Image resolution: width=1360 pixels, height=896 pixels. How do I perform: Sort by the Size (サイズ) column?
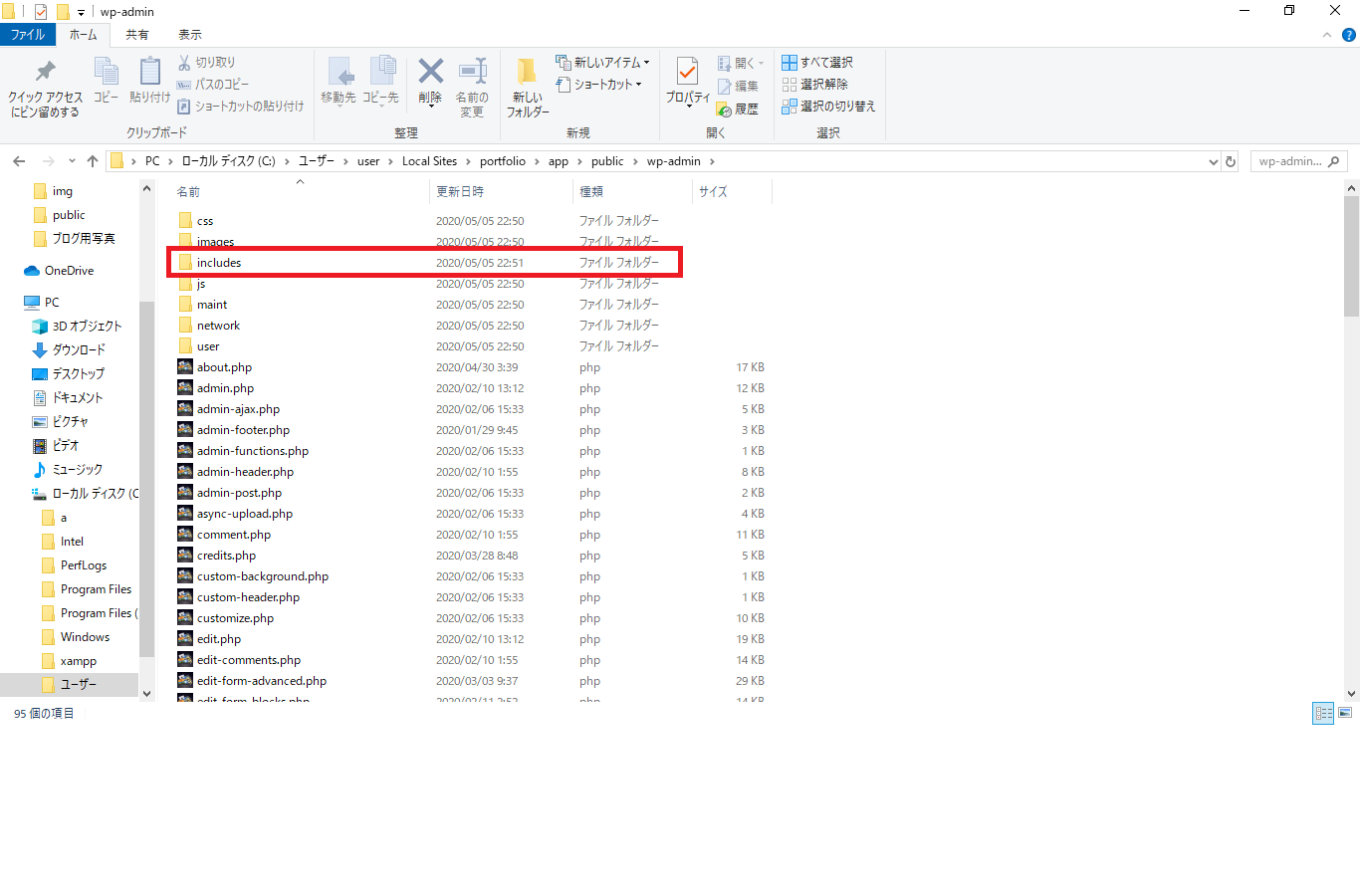(732, 191)
